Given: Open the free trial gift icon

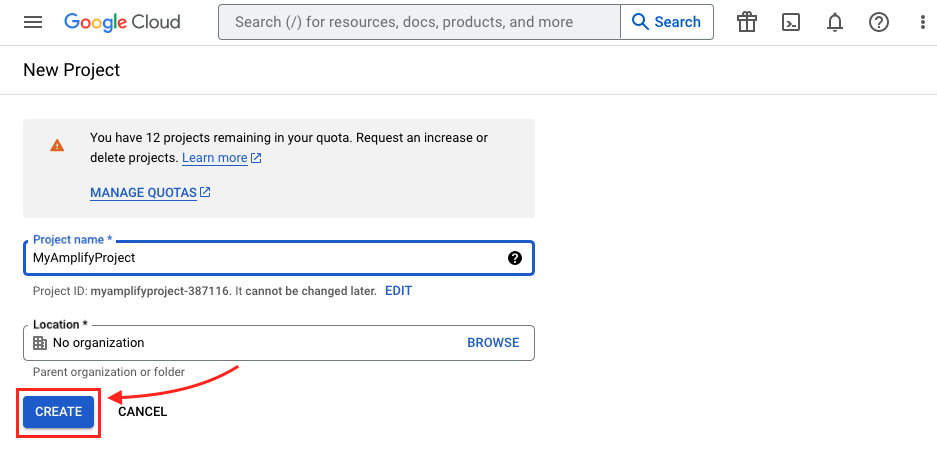Looking at the screenshot, I should click(747, 22).
